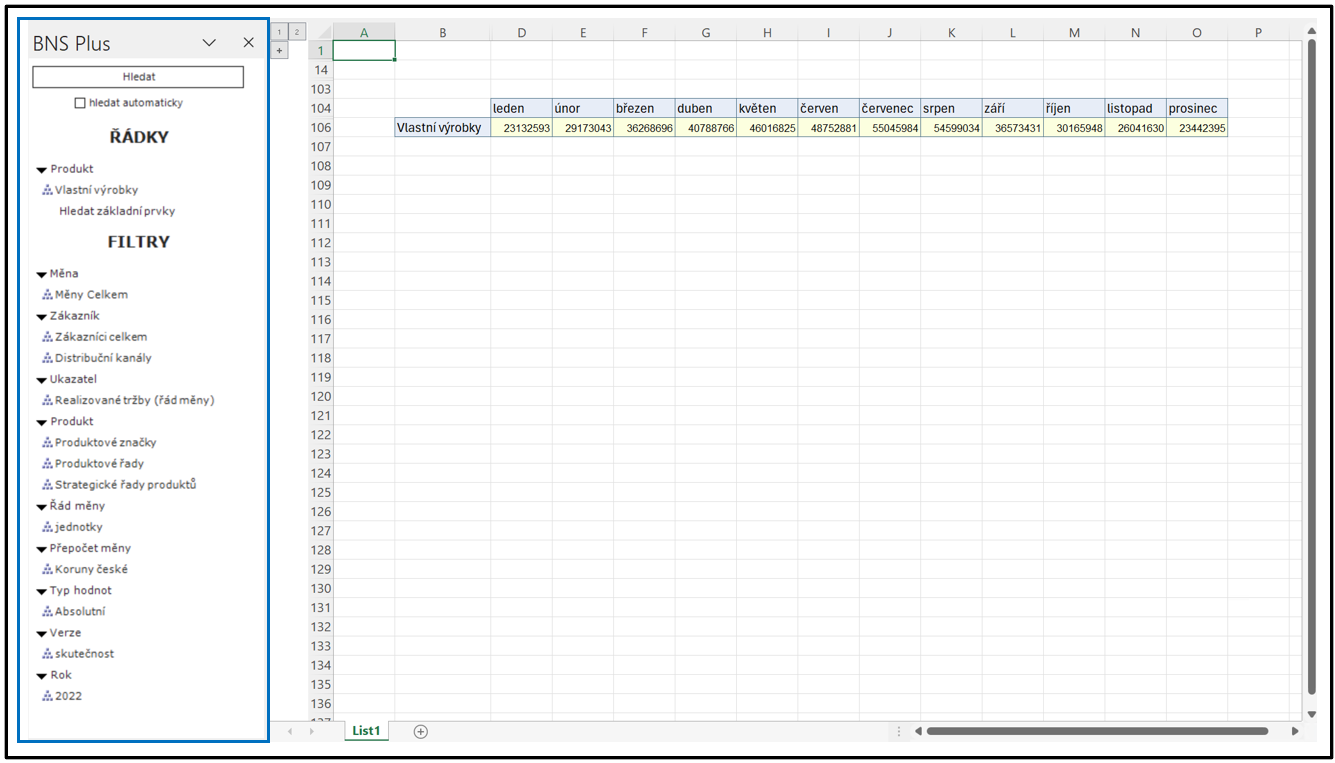1335x763 pixels.
Task: Select cell with value 55045984
Action: (x=890, y=127)
